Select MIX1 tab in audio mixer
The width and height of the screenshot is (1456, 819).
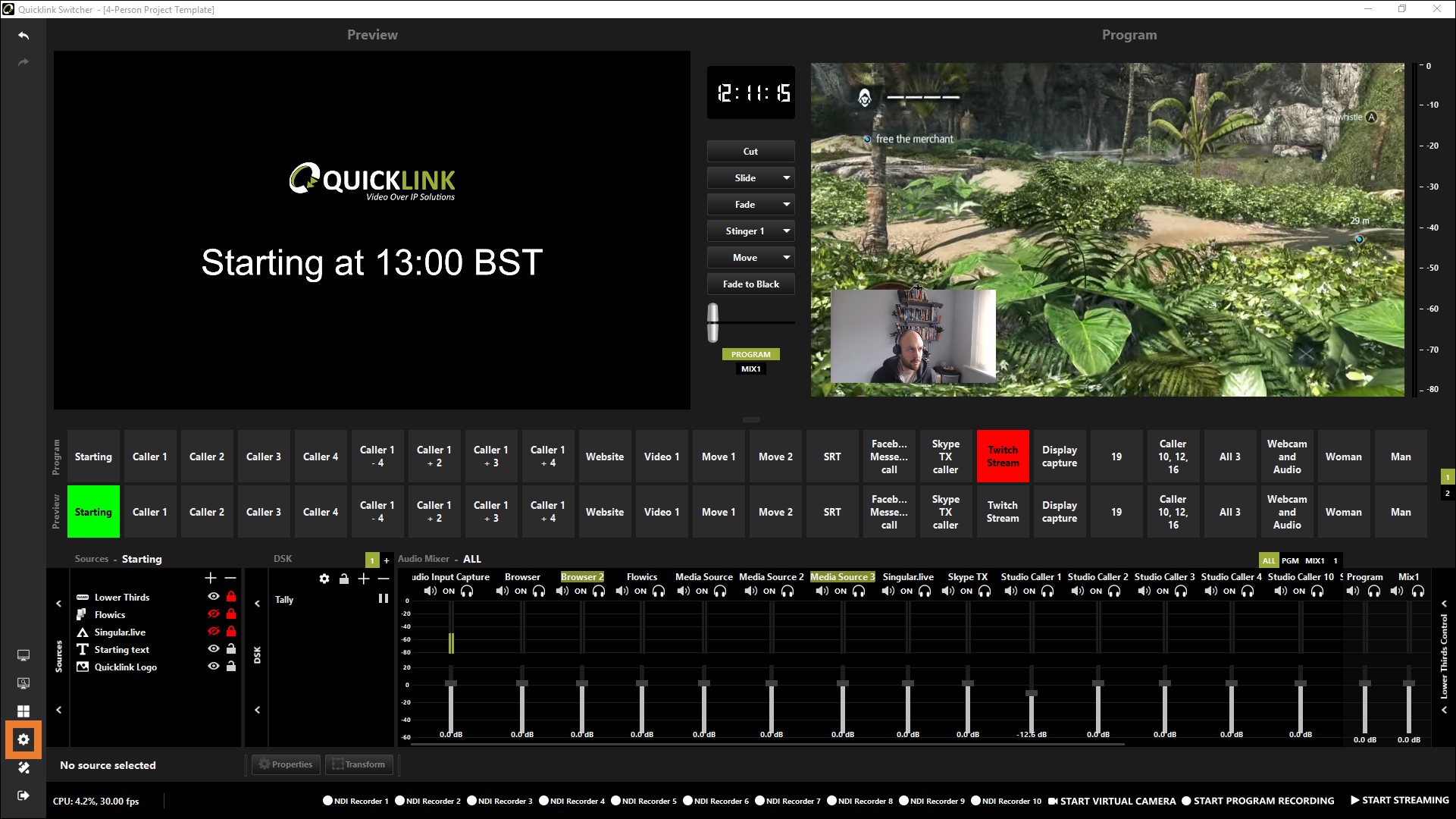pos(1315,560)
